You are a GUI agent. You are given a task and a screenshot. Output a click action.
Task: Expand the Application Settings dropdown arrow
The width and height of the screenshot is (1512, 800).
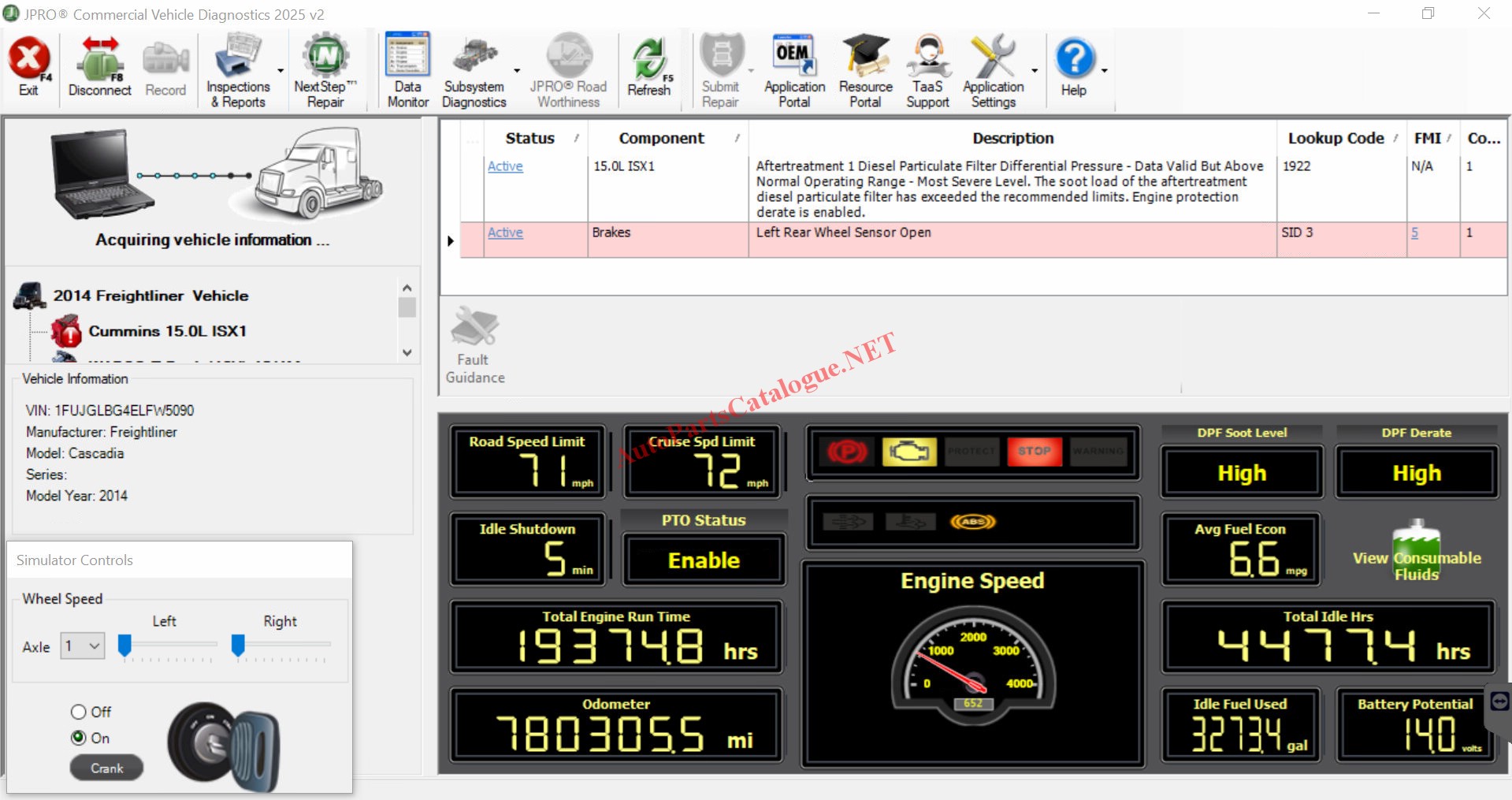1035,71
